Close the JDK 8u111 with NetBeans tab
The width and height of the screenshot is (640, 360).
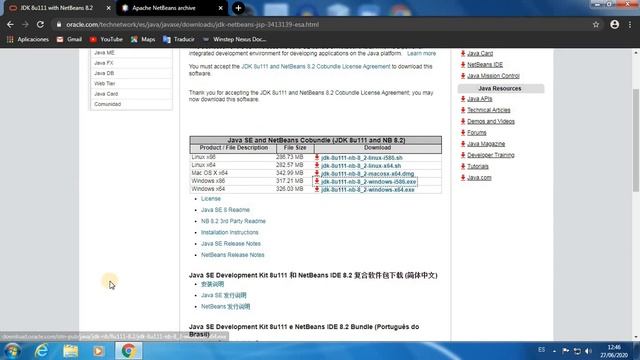coord(108,8)
